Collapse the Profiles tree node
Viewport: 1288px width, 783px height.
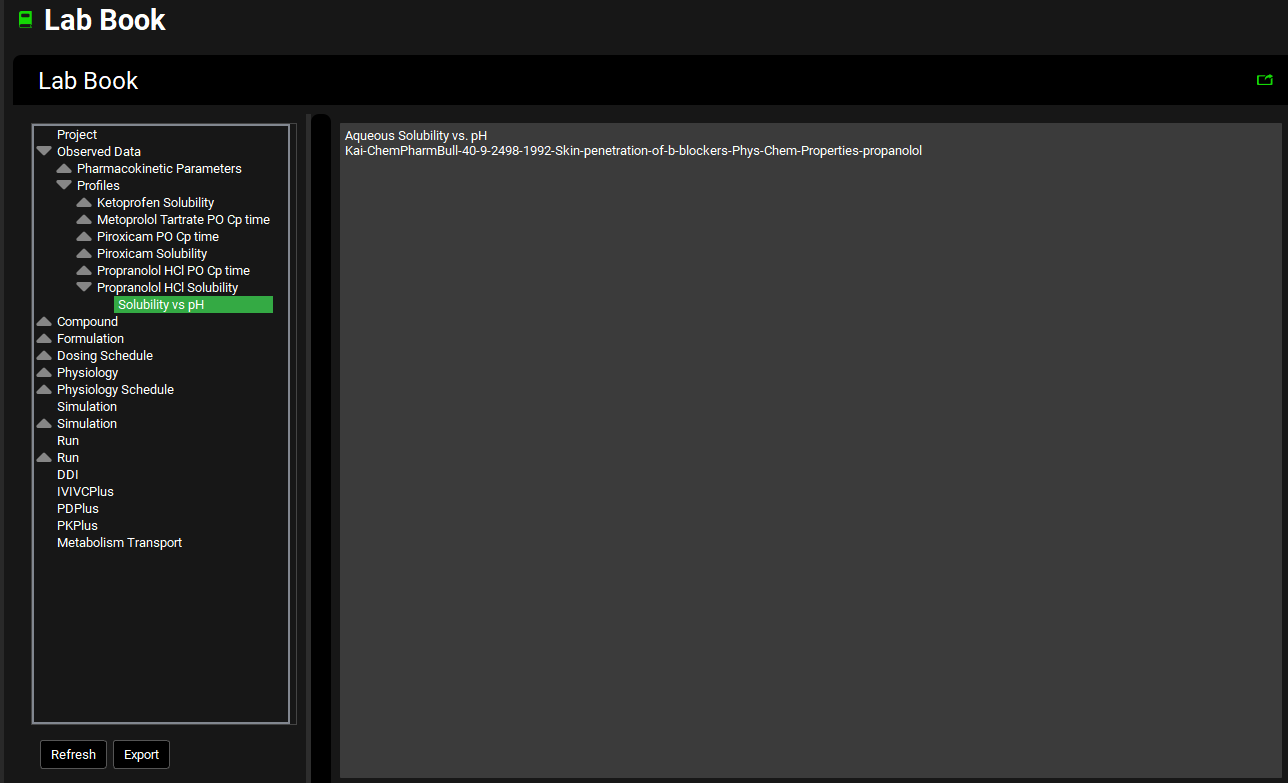click(64, 185)
